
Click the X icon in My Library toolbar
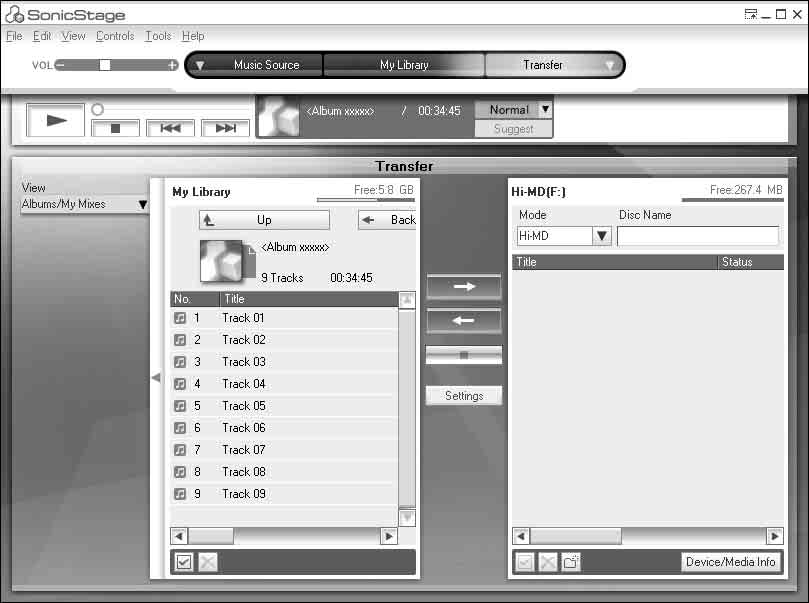[208, 562]
